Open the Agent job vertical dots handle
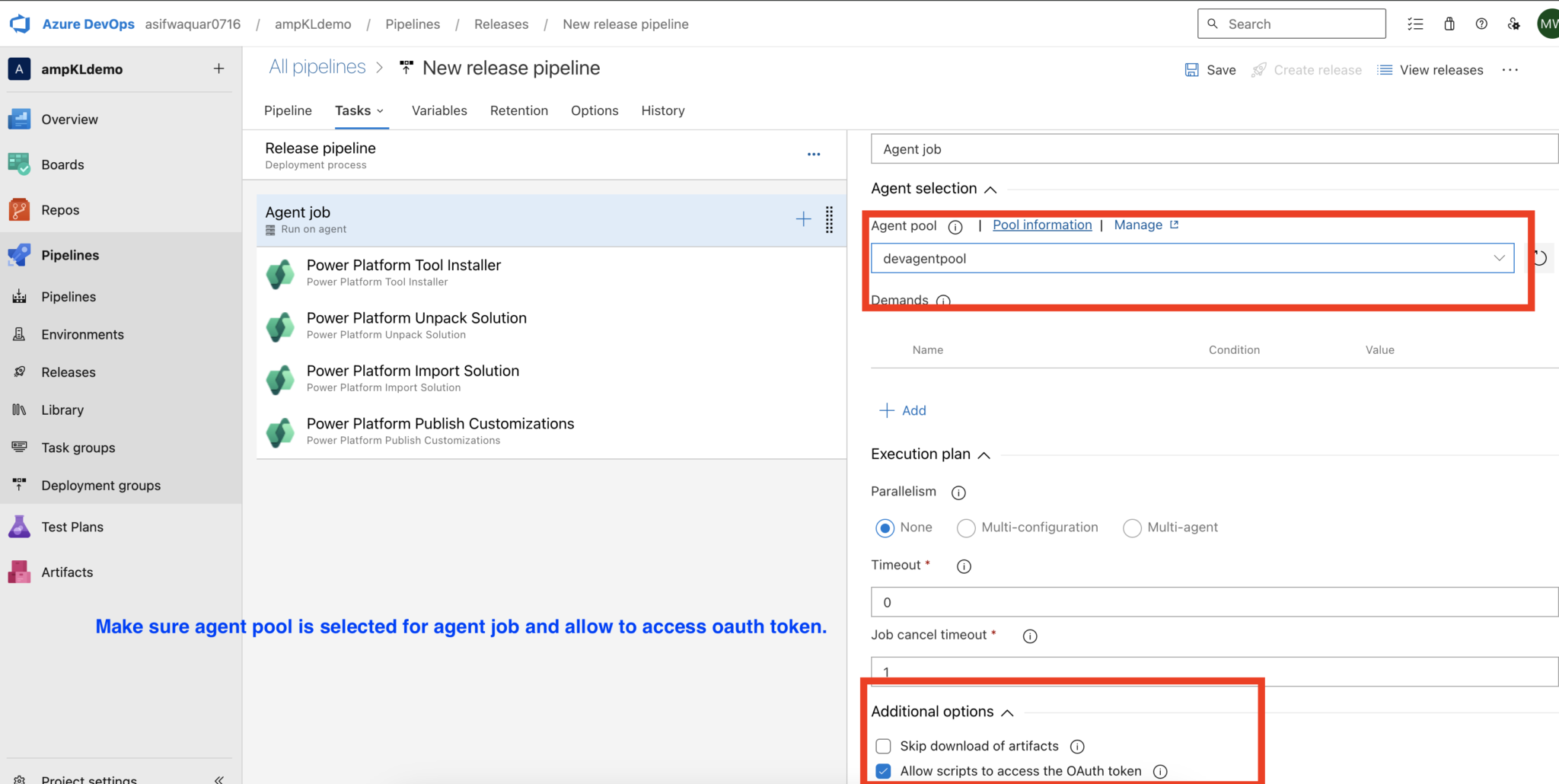The image size is (1559, 784). (x=830, y=220)
